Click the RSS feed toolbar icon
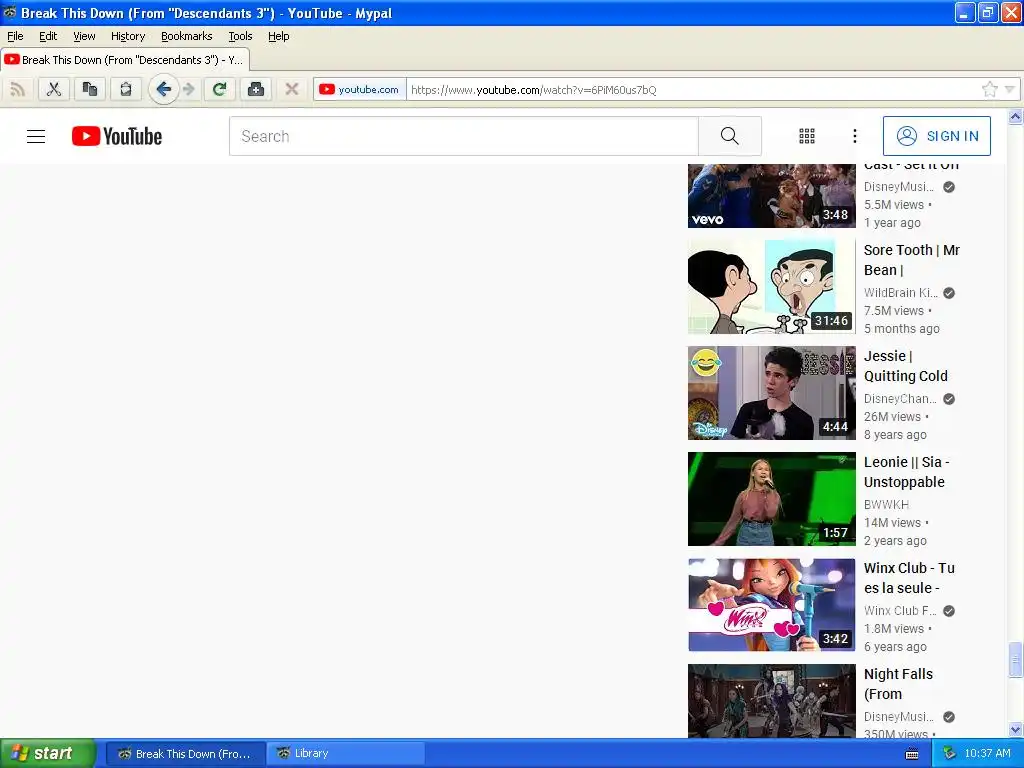Image resolution: width=1024 pixels, height=768 pixels. [x=18, y=89]
